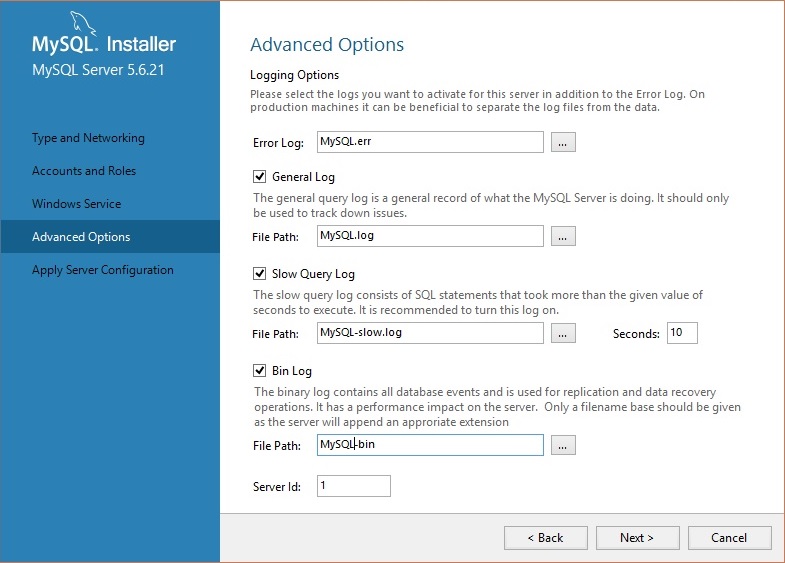The image size is (785, 563).
Task: Cancel the installer configuration
Action: coord(729,538)
